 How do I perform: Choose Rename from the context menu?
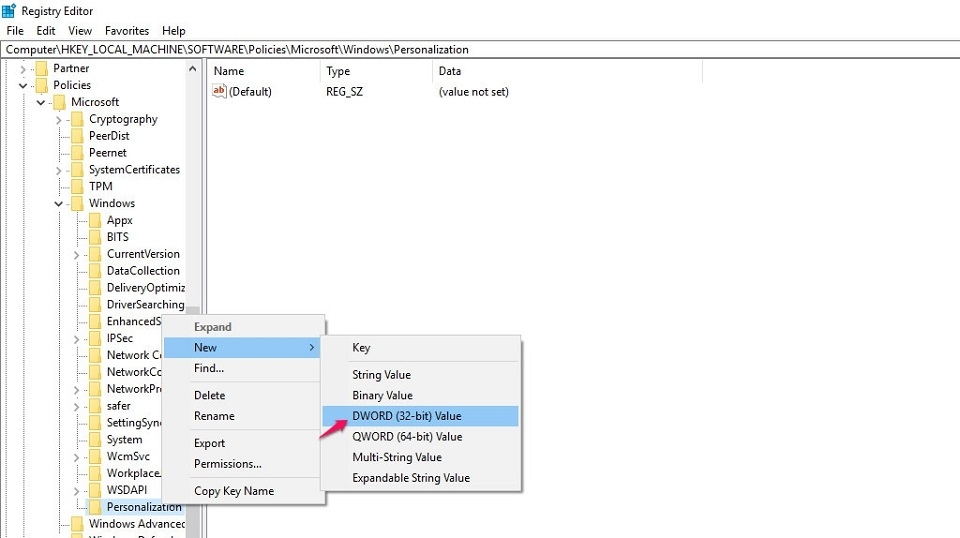242,416
